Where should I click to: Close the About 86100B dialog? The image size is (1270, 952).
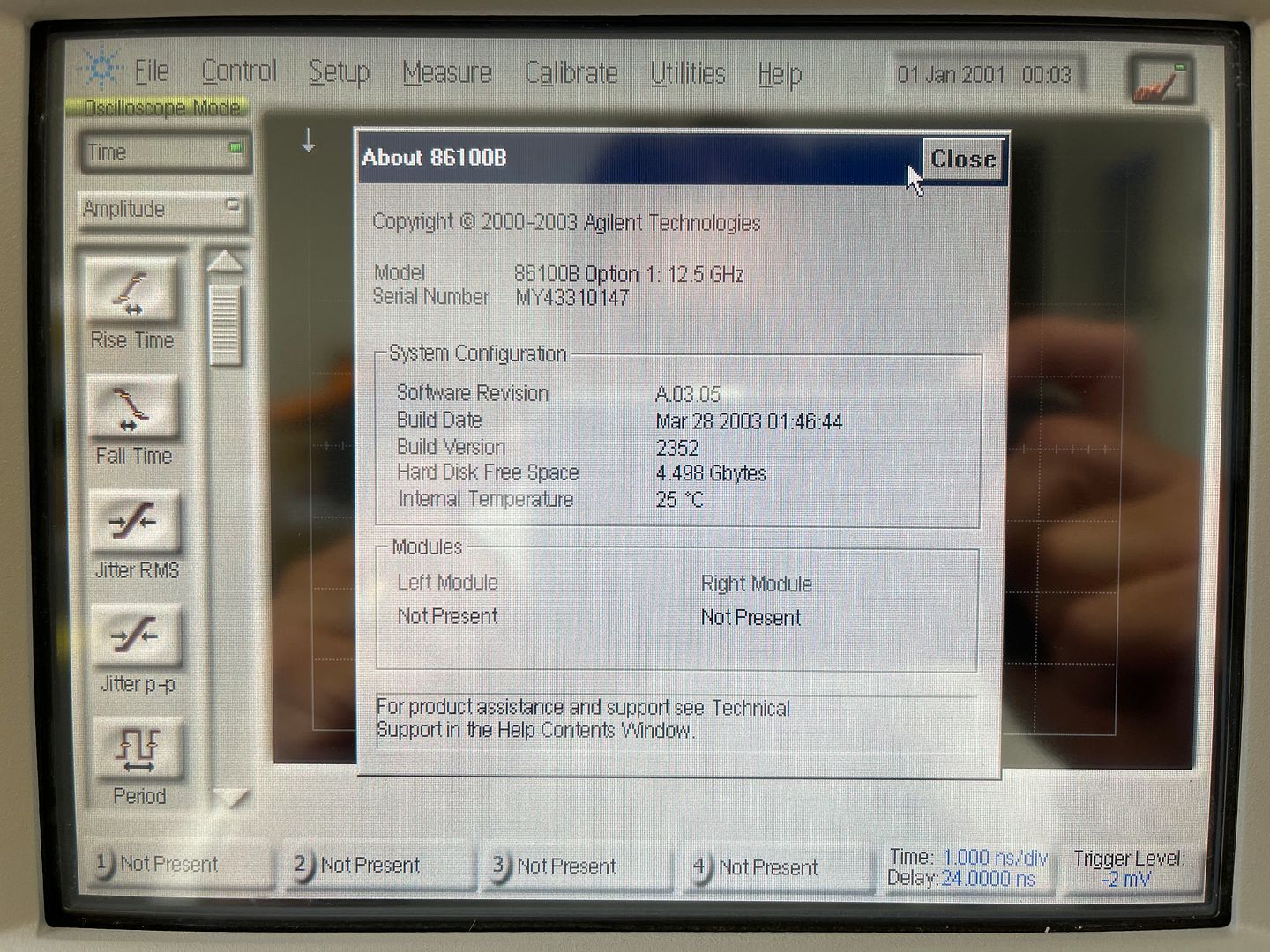tap(963, 160)
